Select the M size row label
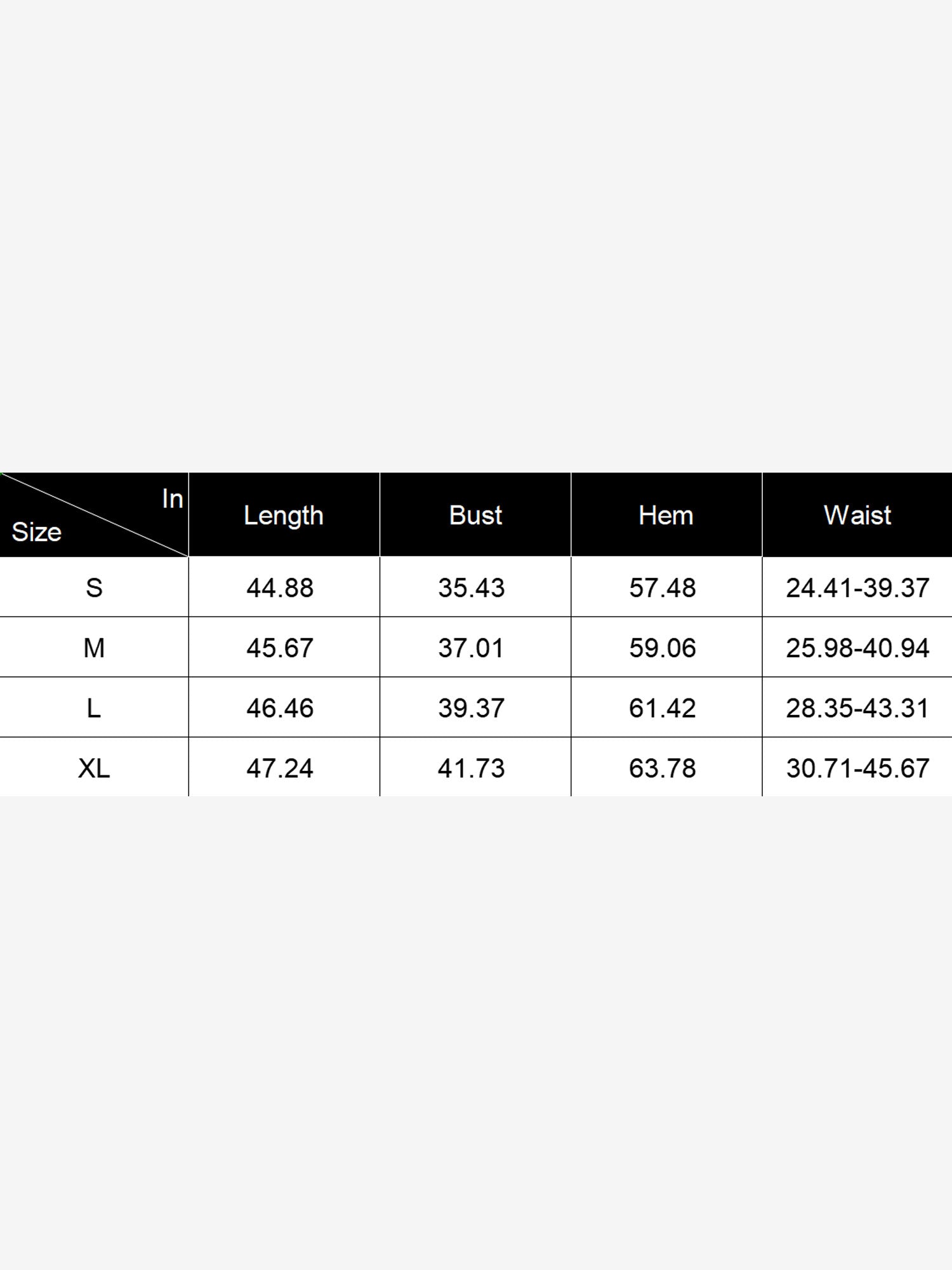This screenshot has width=952, height=1270. point(94,648)
